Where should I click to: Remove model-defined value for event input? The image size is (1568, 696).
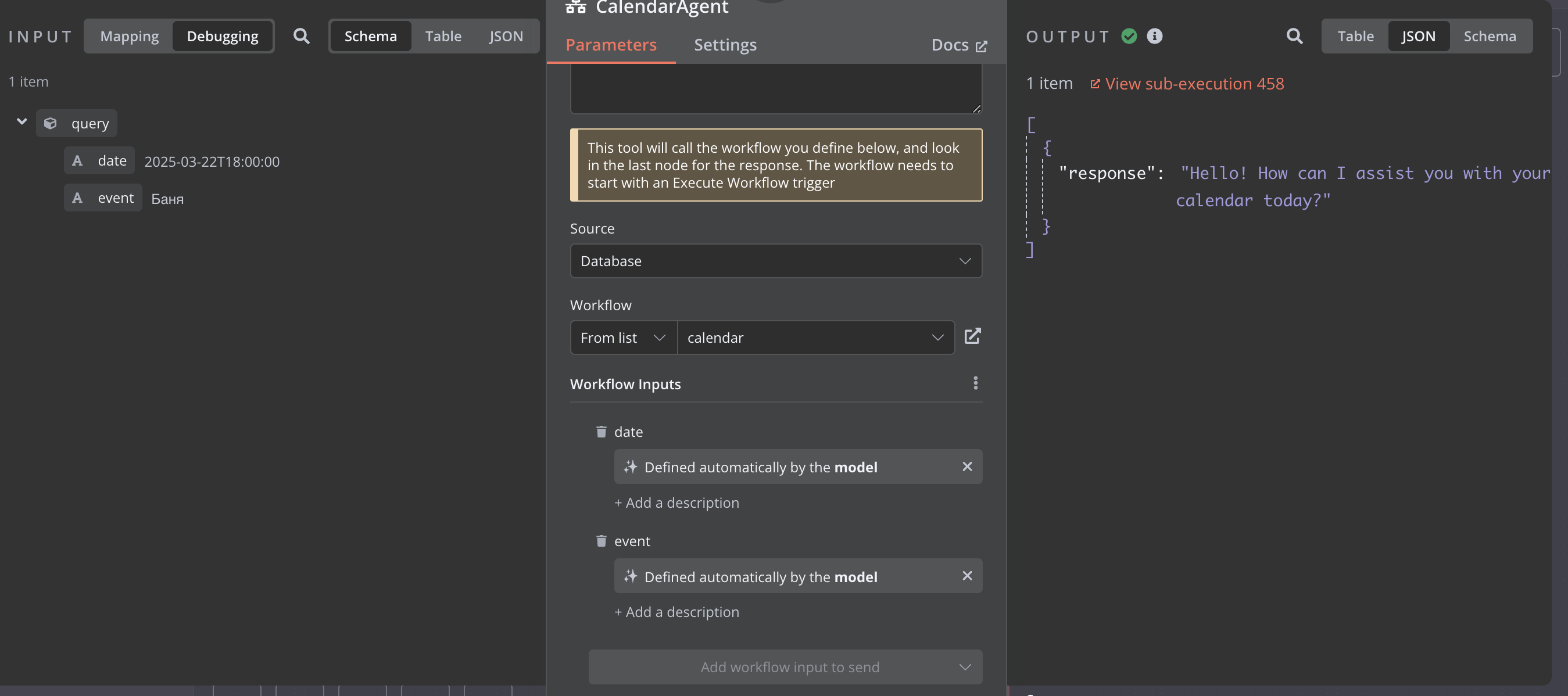coord(967,576)
